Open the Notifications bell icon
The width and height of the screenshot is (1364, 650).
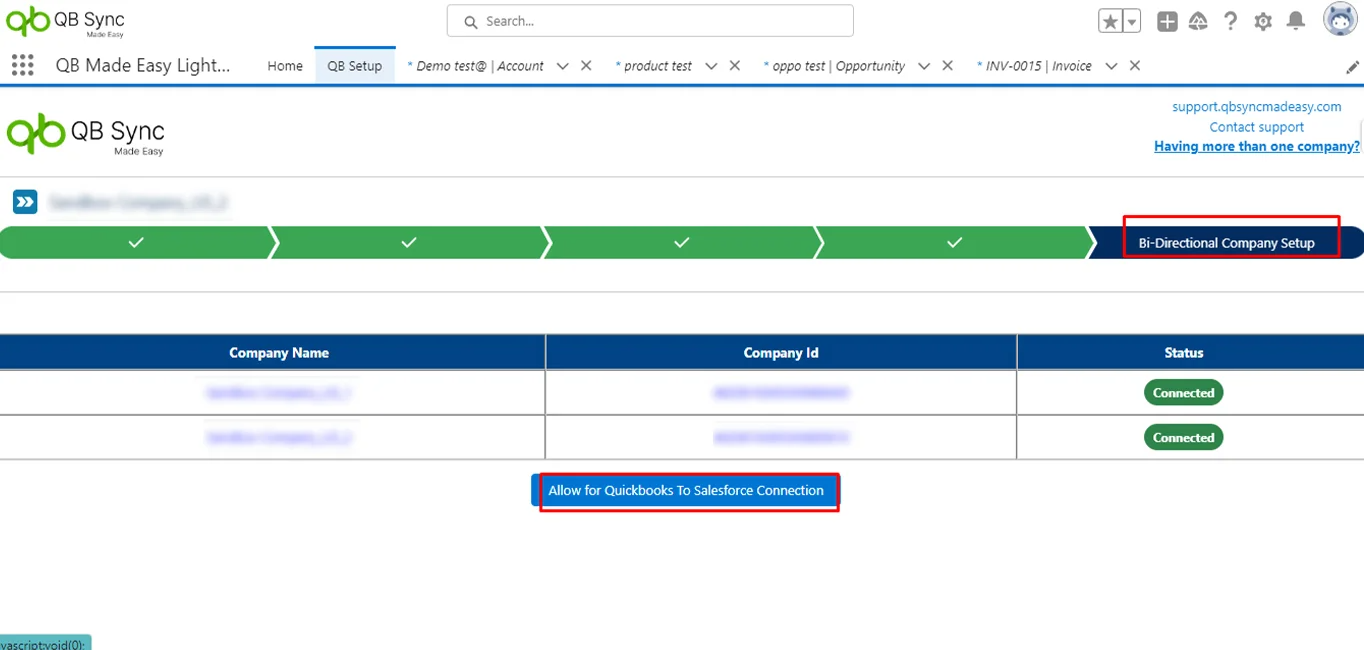click(x=1295, y=21)
